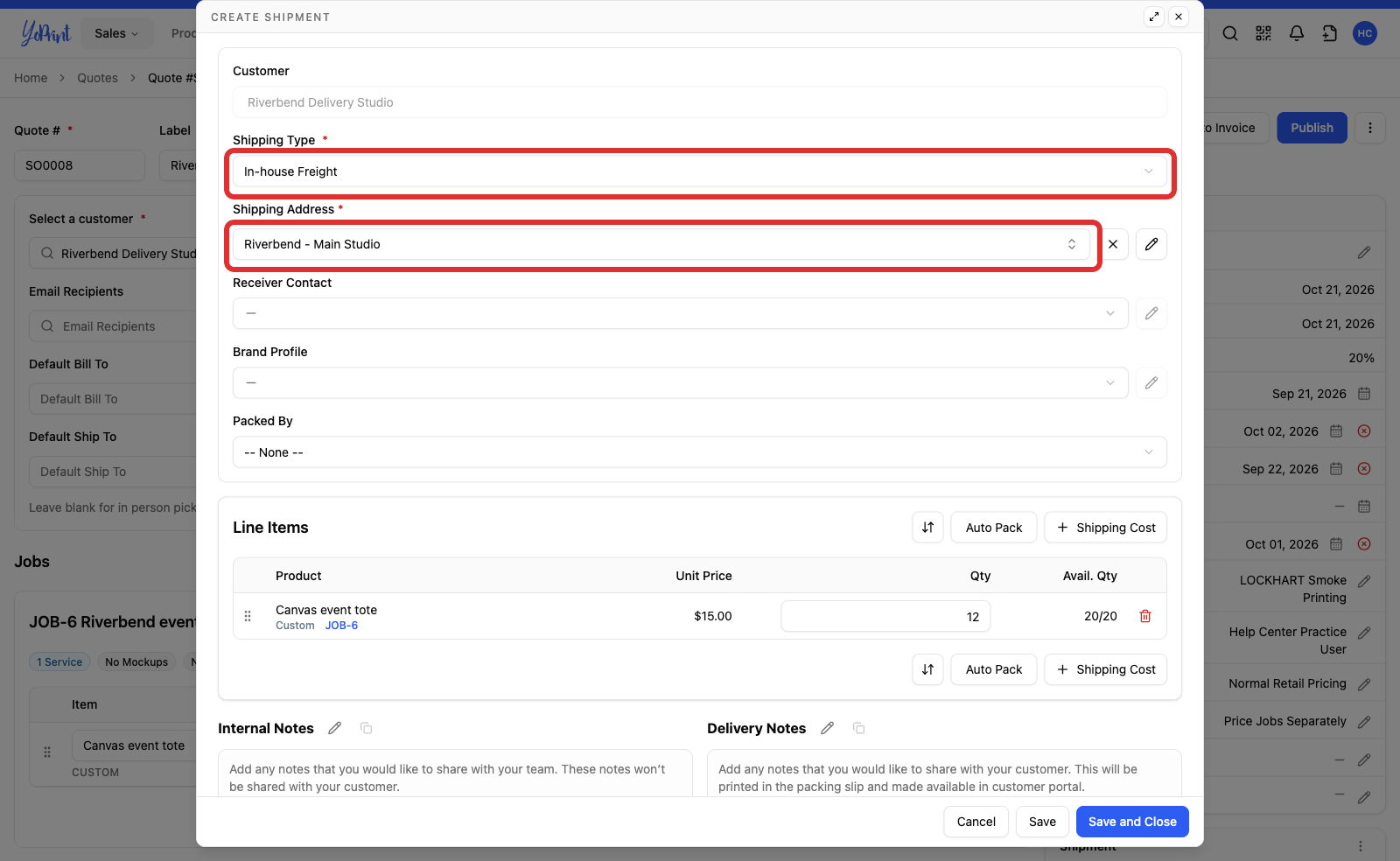
Task: Clear the Sep 22, 2026 date
Action: tap(1364, 469)
